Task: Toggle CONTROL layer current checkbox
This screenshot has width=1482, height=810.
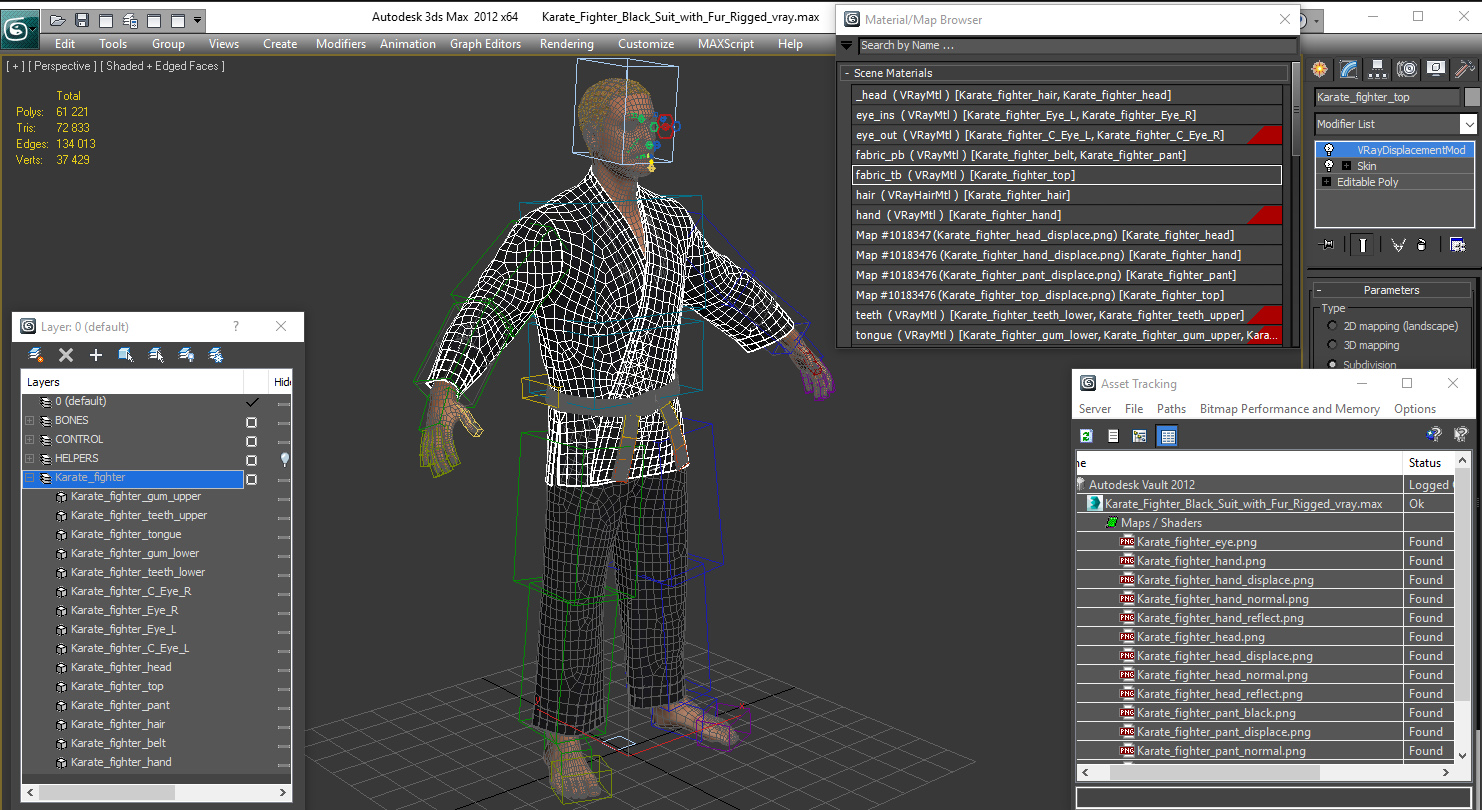Action: coord(251,441)
